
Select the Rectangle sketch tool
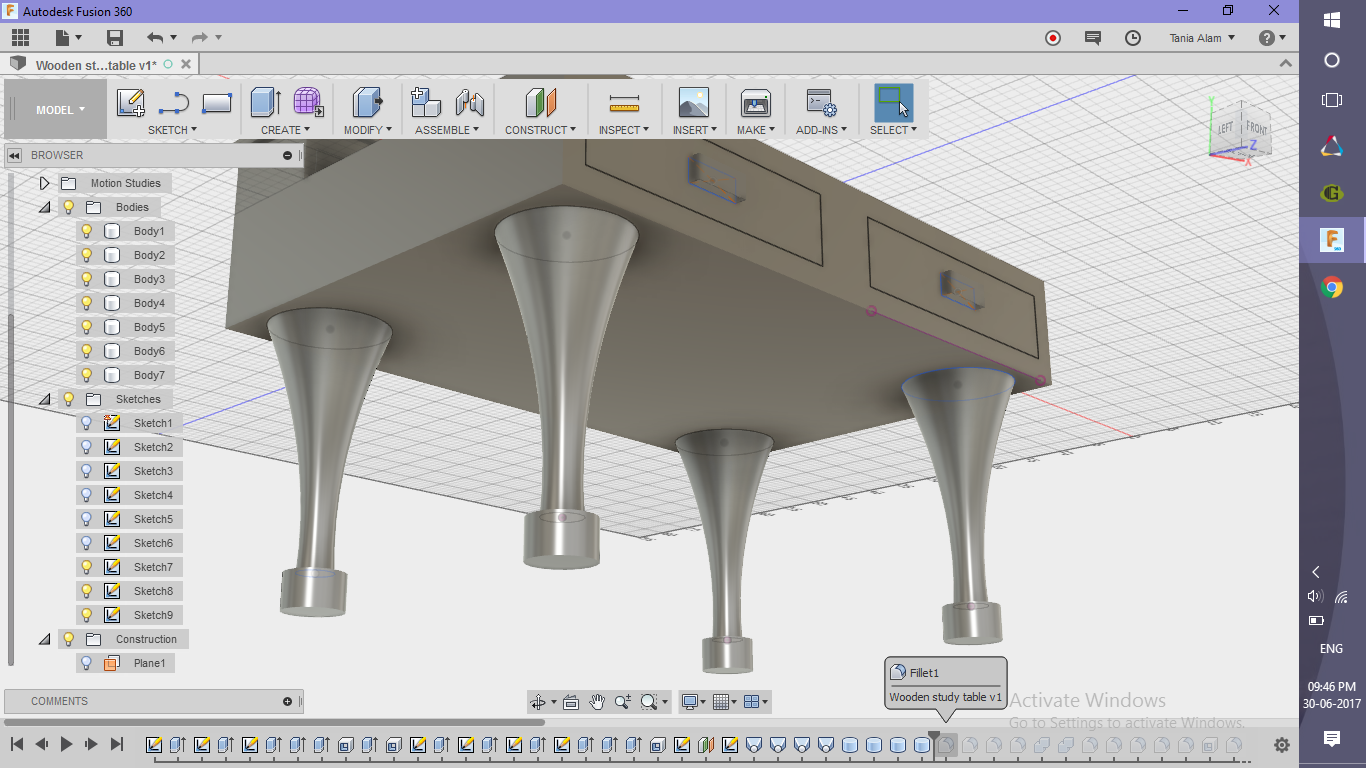click(217, 103)
